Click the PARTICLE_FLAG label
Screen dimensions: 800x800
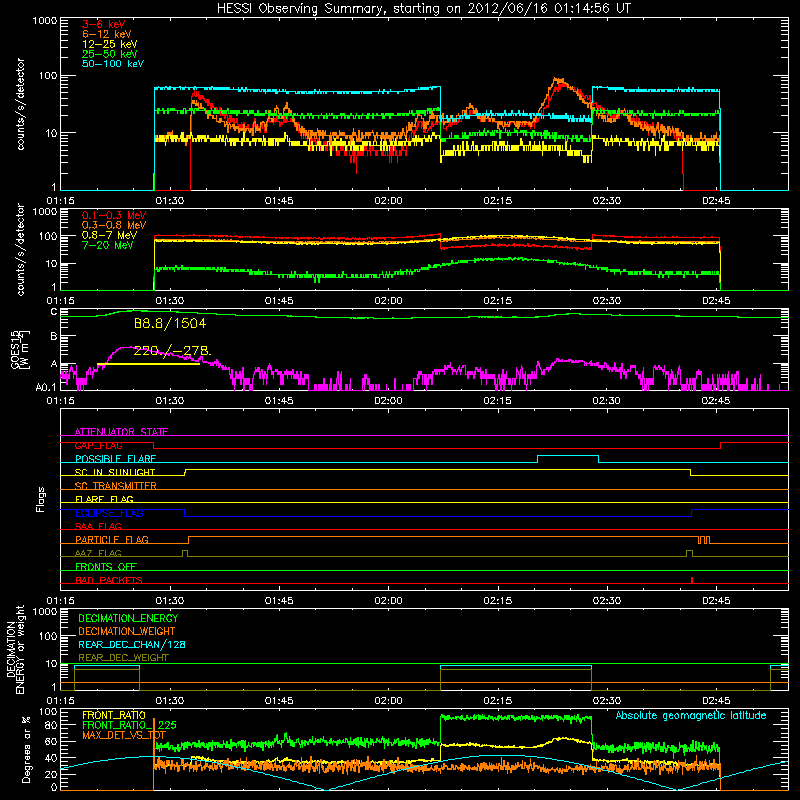pyautogui.click(x=112, y=539)
